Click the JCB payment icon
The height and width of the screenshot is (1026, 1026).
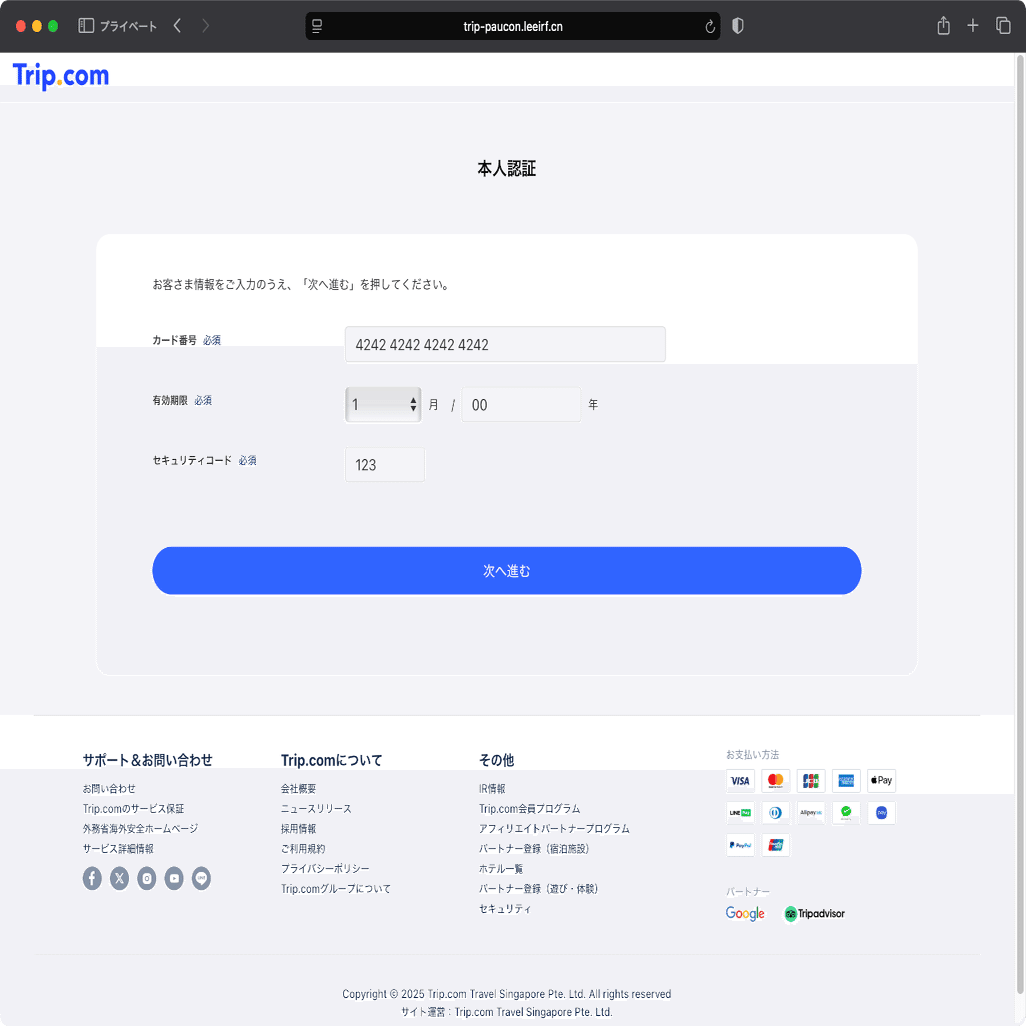click(x=811, y=781)
